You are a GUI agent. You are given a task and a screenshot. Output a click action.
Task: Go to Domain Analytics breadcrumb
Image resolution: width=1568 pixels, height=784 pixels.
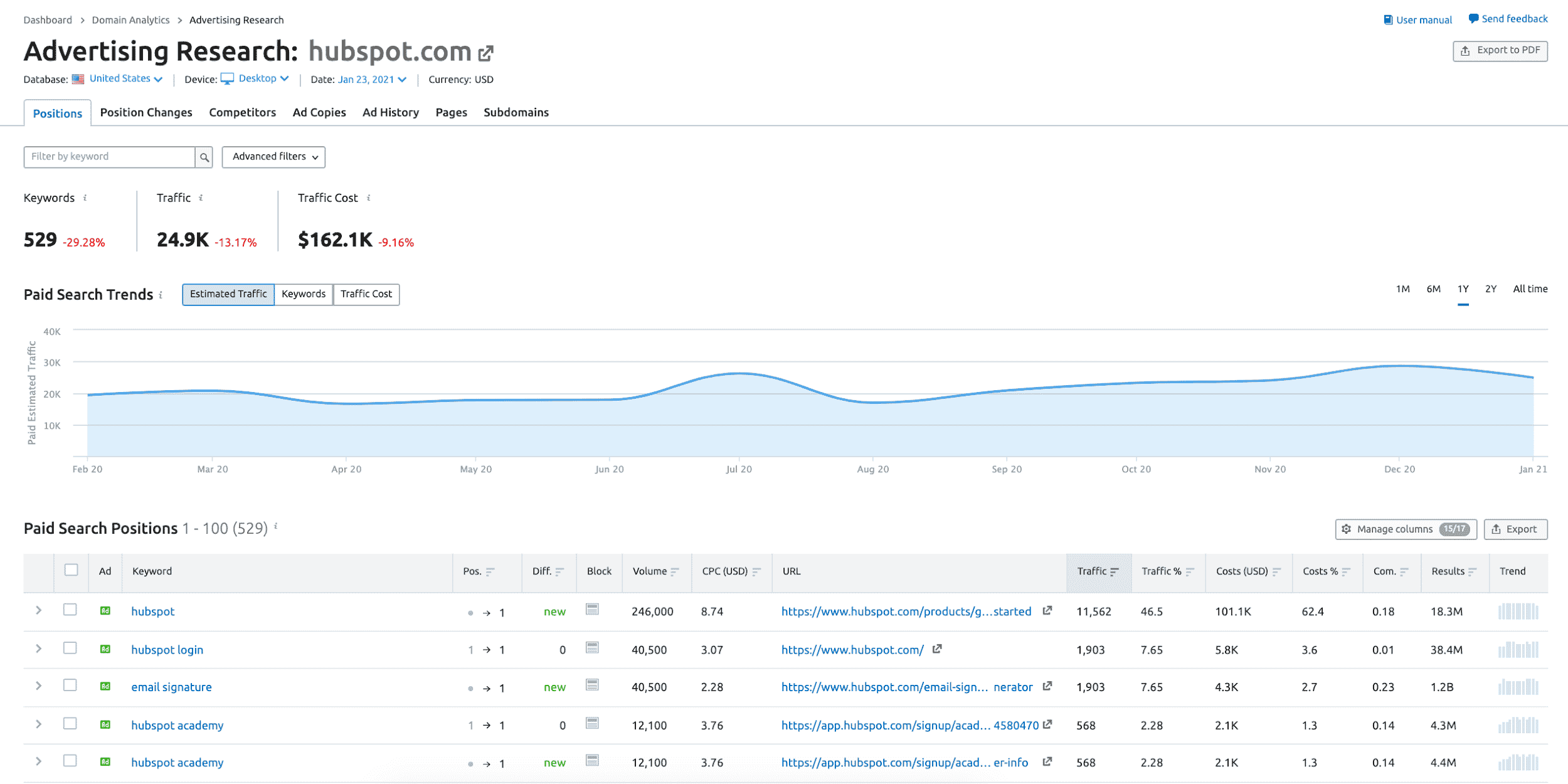tap(130, 20)
